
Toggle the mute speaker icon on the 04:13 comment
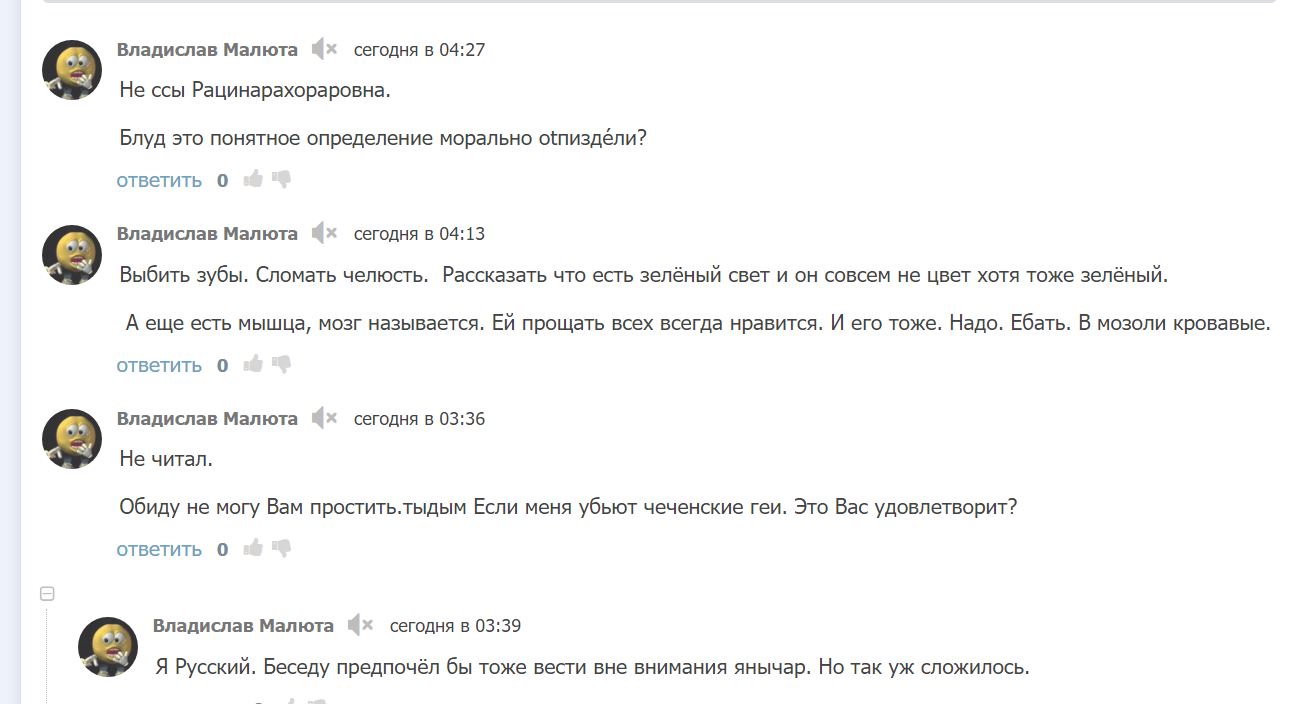324,234
